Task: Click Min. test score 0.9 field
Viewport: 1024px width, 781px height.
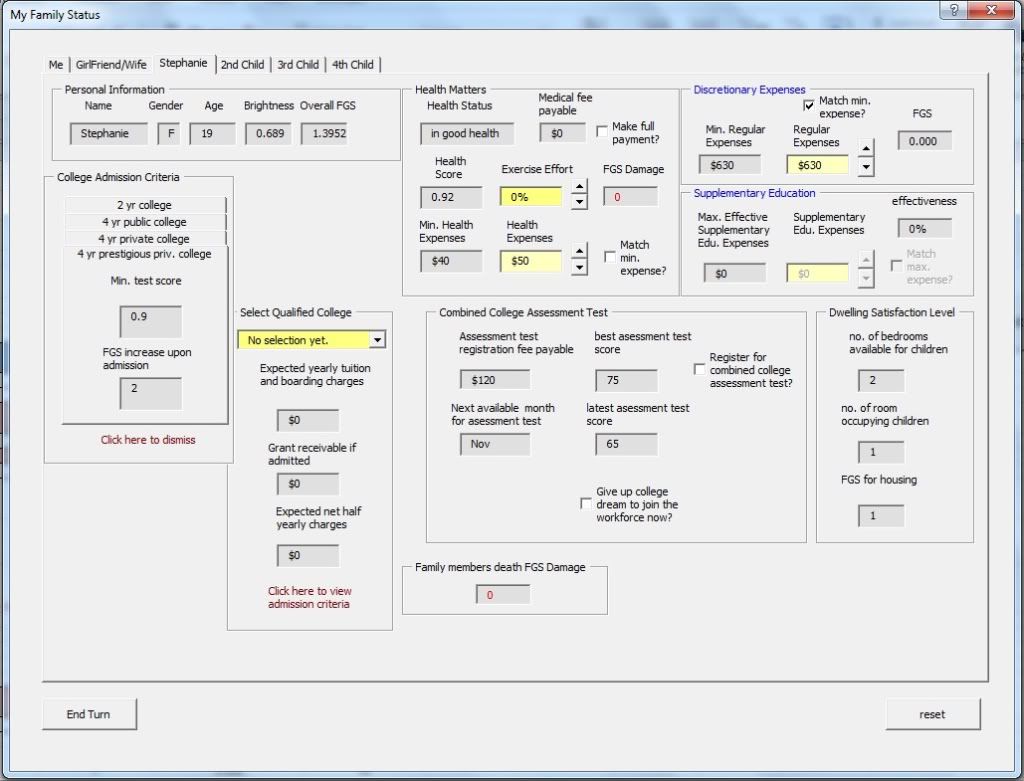Action: 151,321
